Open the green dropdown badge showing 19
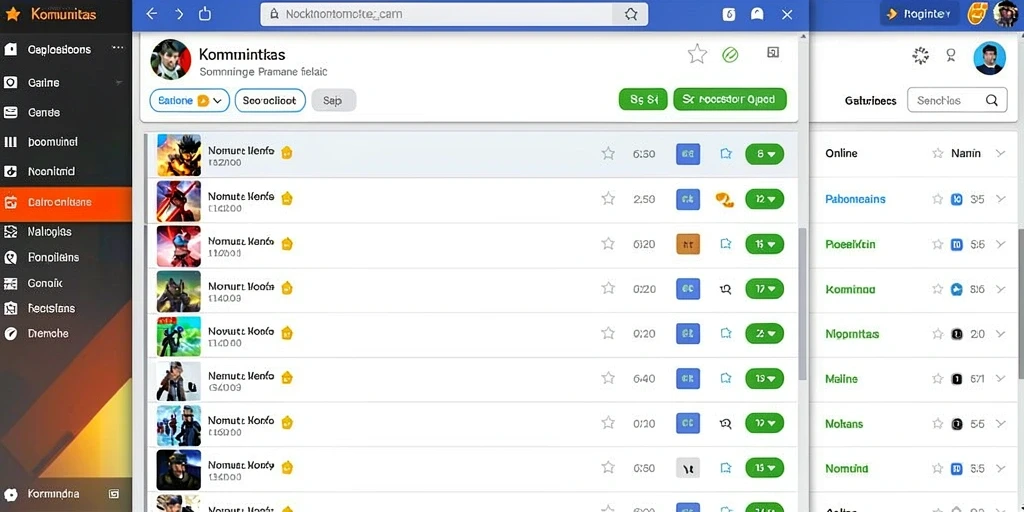 click(764, 378)
